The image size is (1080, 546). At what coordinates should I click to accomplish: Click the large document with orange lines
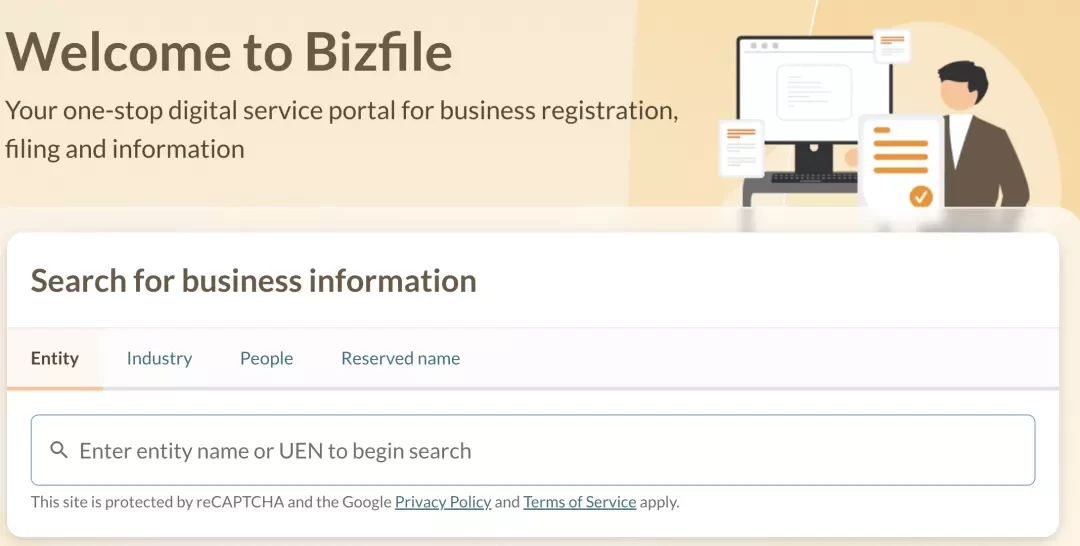point(901,165)
